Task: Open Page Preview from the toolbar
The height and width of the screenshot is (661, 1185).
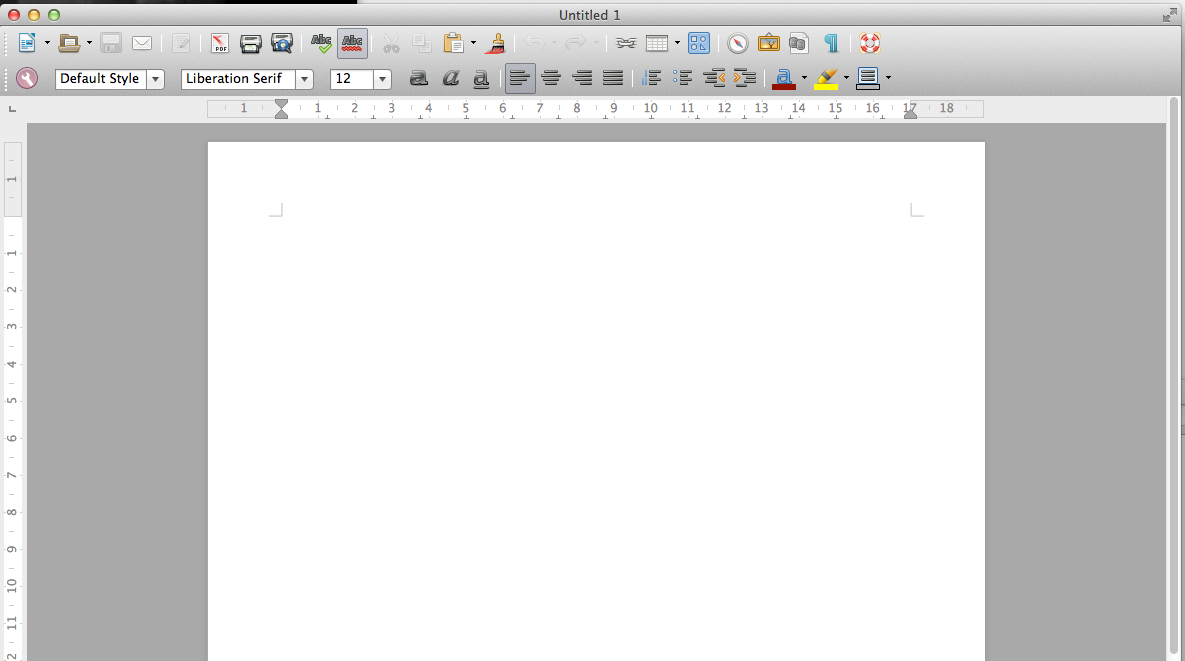Action: (282, 43)
